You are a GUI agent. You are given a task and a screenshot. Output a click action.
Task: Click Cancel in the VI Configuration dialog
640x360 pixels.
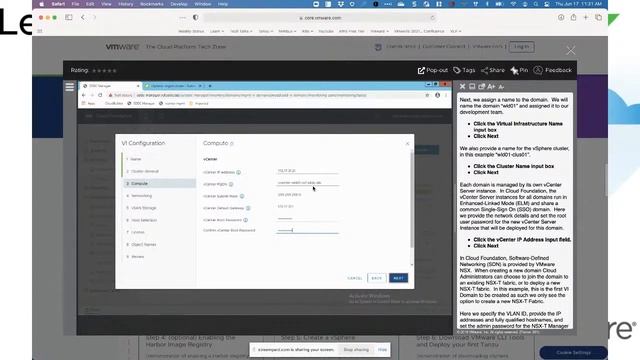pyautogui.click(x=355, y=278)
